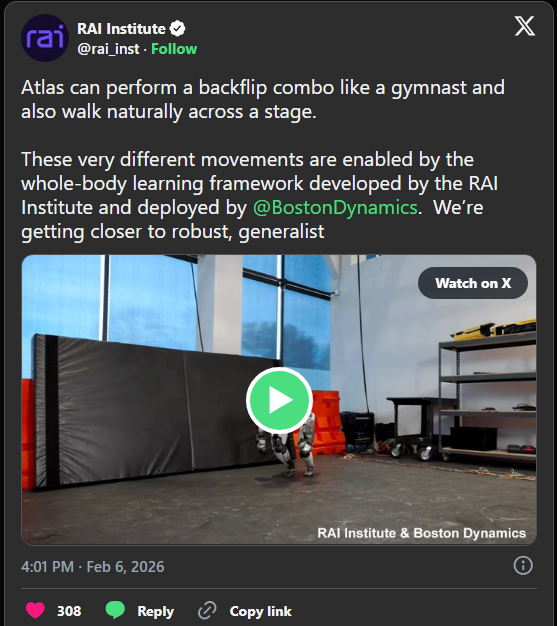Open the 4:01 PM Feb 6, 2026 timestamp

tap(93, 567)
